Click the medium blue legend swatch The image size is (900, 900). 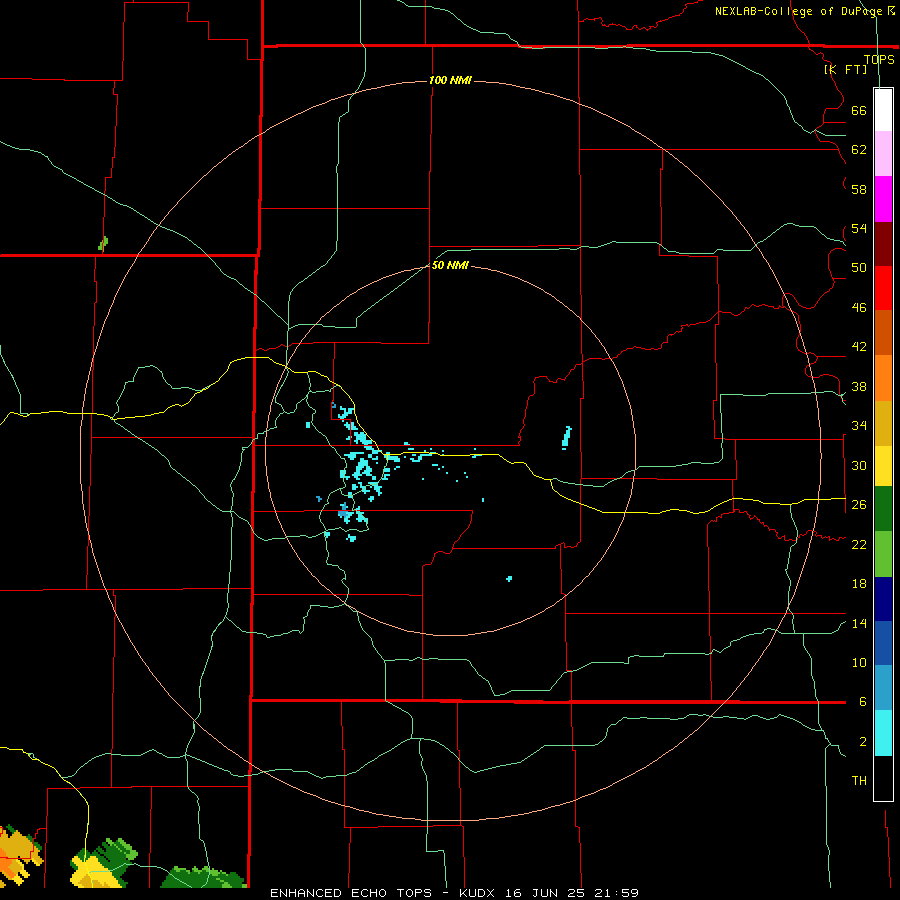(883, 643)
